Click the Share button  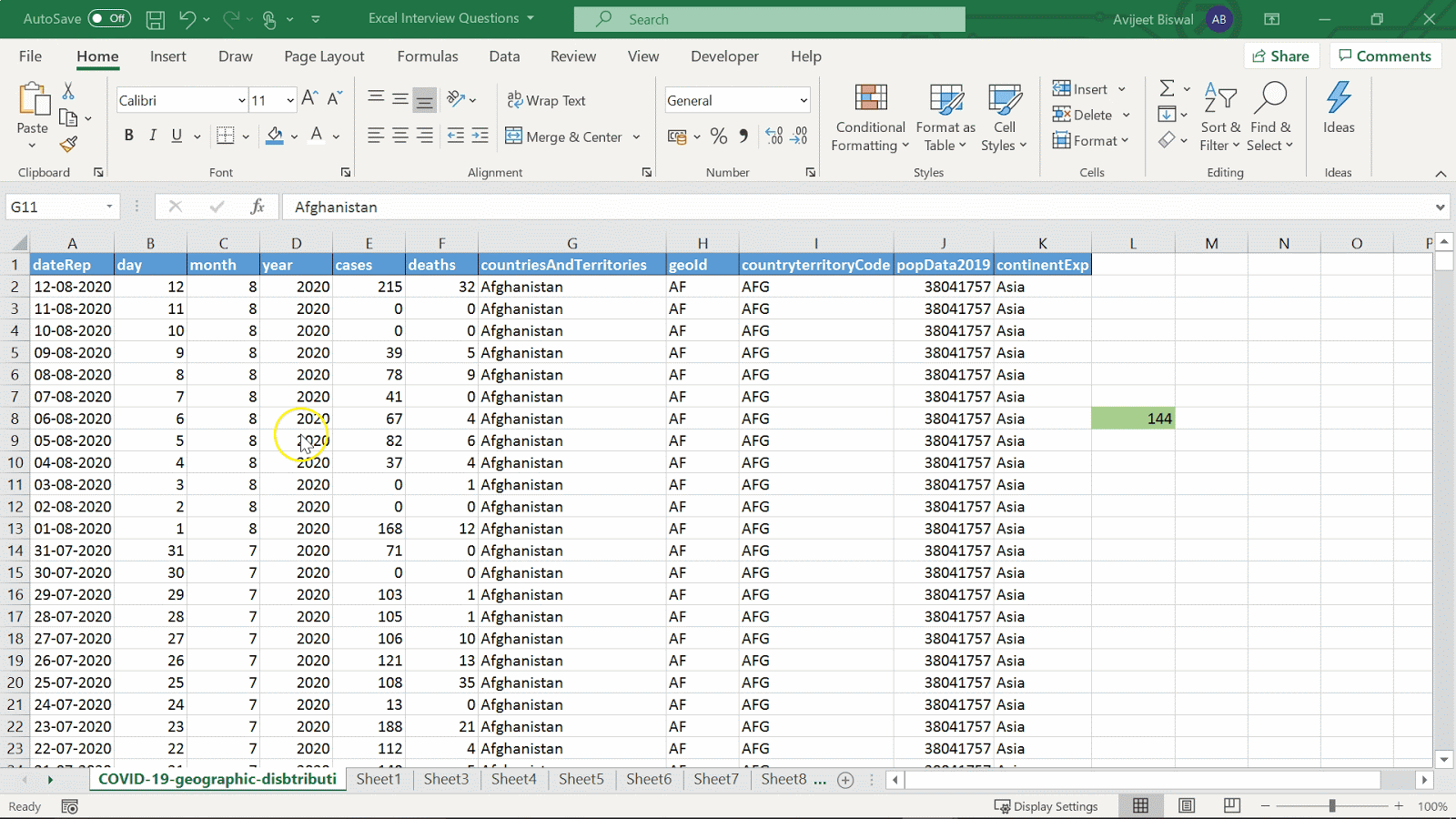[x=1279, y=56]
